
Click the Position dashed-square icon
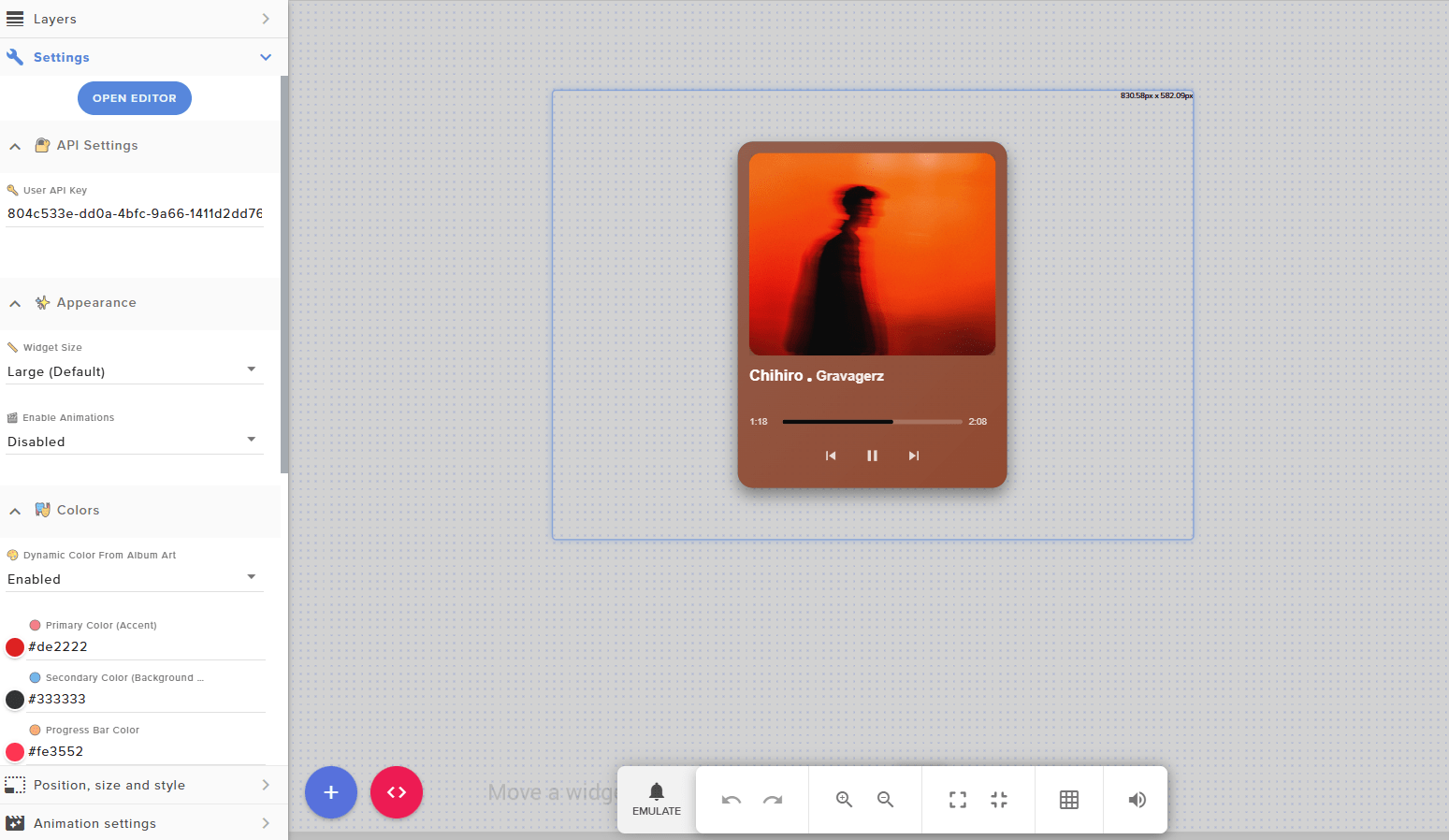(x=15, y=785)
